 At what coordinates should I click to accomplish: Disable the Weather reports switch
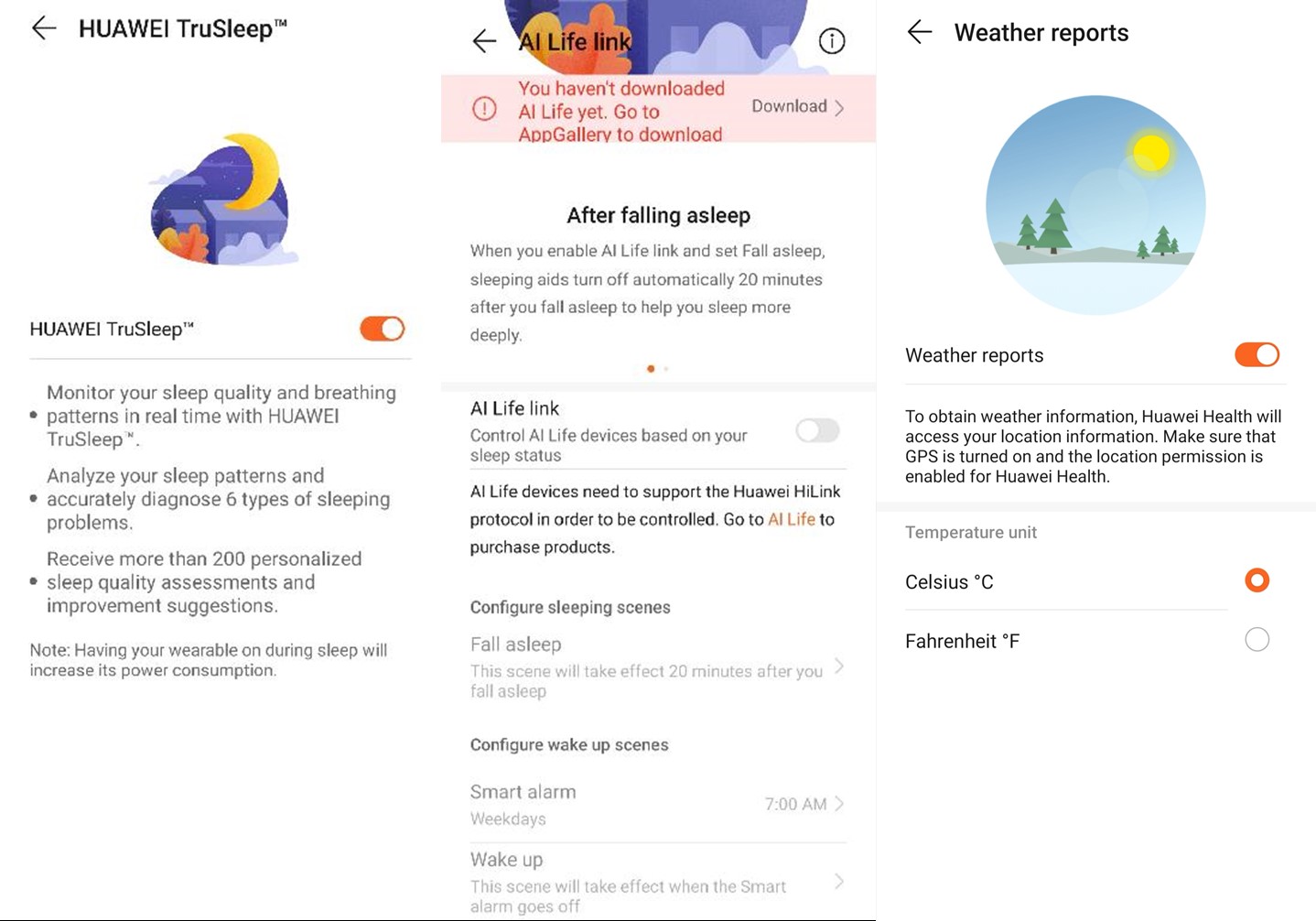(x=1257, y=354)
